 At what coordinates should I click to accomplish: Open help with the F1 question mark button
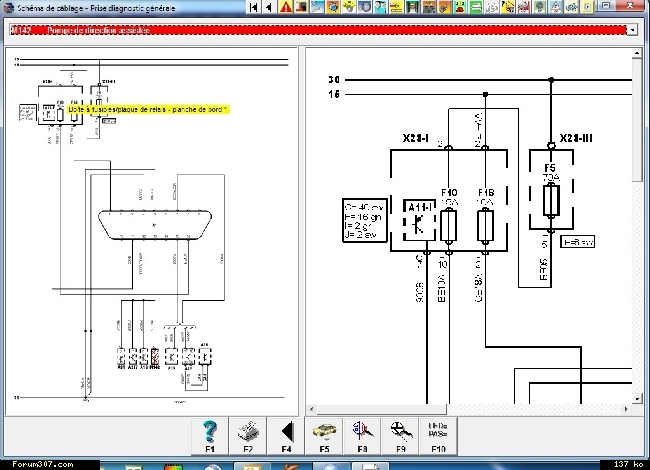[x=210, y=436]
